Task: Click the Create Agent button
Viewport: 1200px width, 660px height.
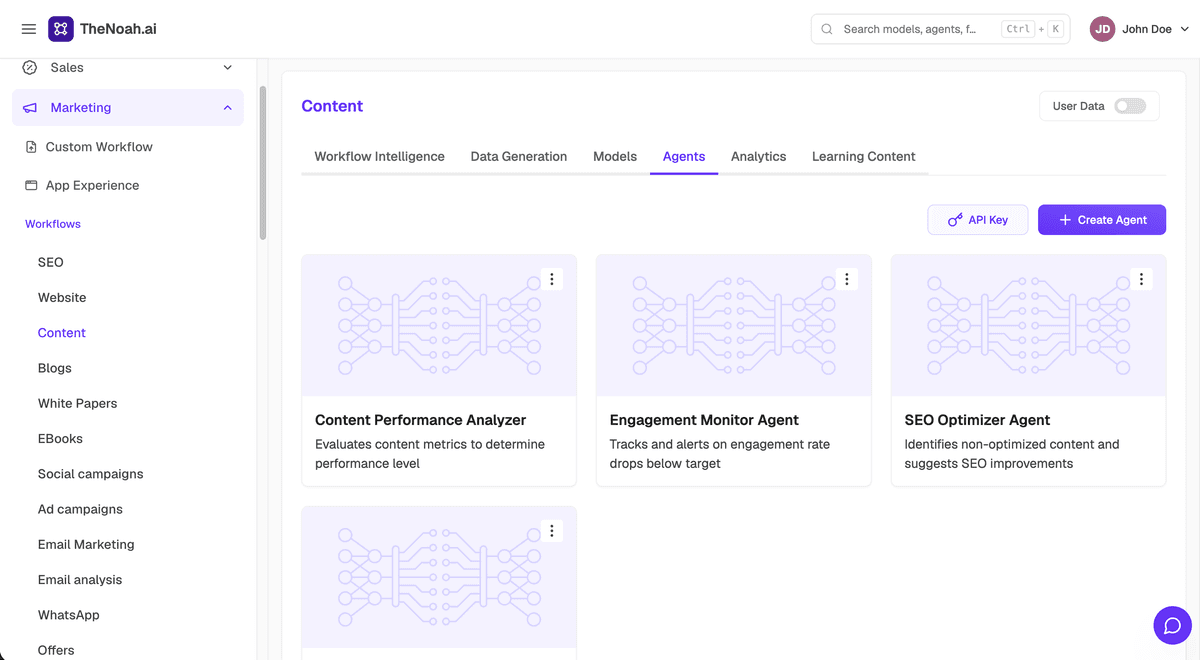Action: (x=1102, y=220)
